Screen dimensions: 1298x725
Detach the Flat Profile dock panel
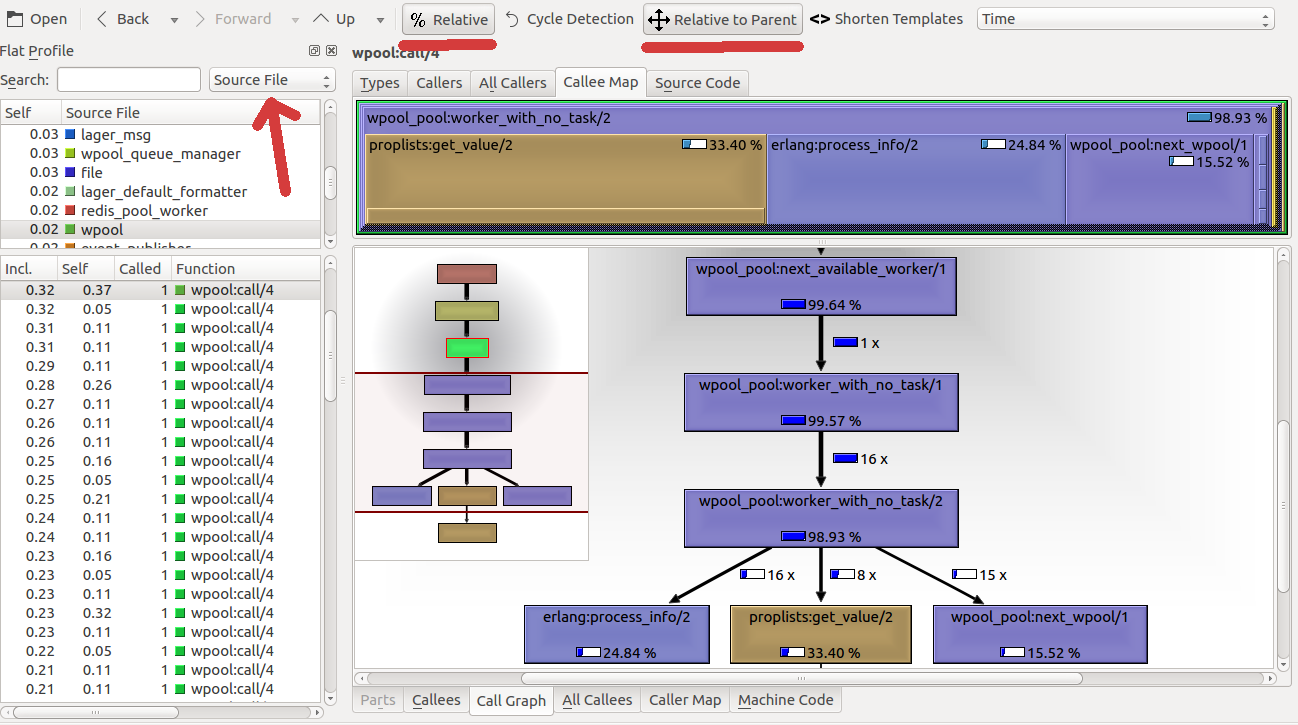pos(314,50)
